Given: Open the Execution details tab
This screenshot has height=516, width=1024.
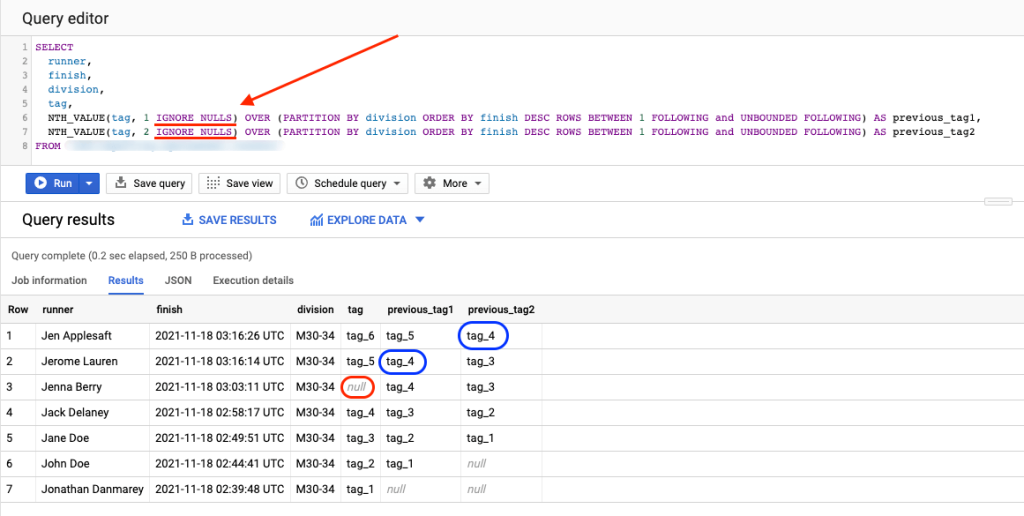Looking at the screenshot, I should click(253, 280).
